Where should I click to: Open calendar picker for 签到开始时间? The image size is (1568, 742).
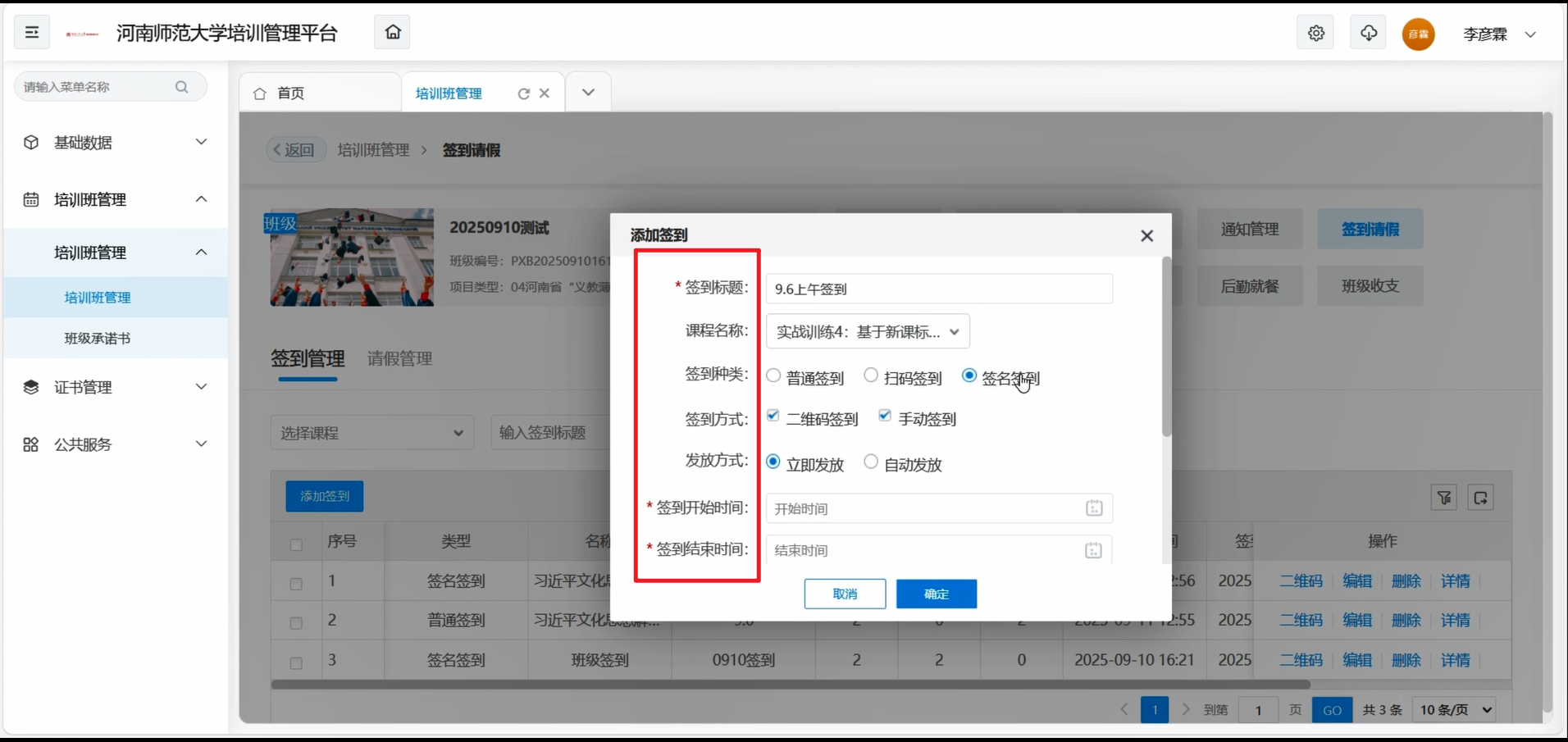coord(1094,508)
